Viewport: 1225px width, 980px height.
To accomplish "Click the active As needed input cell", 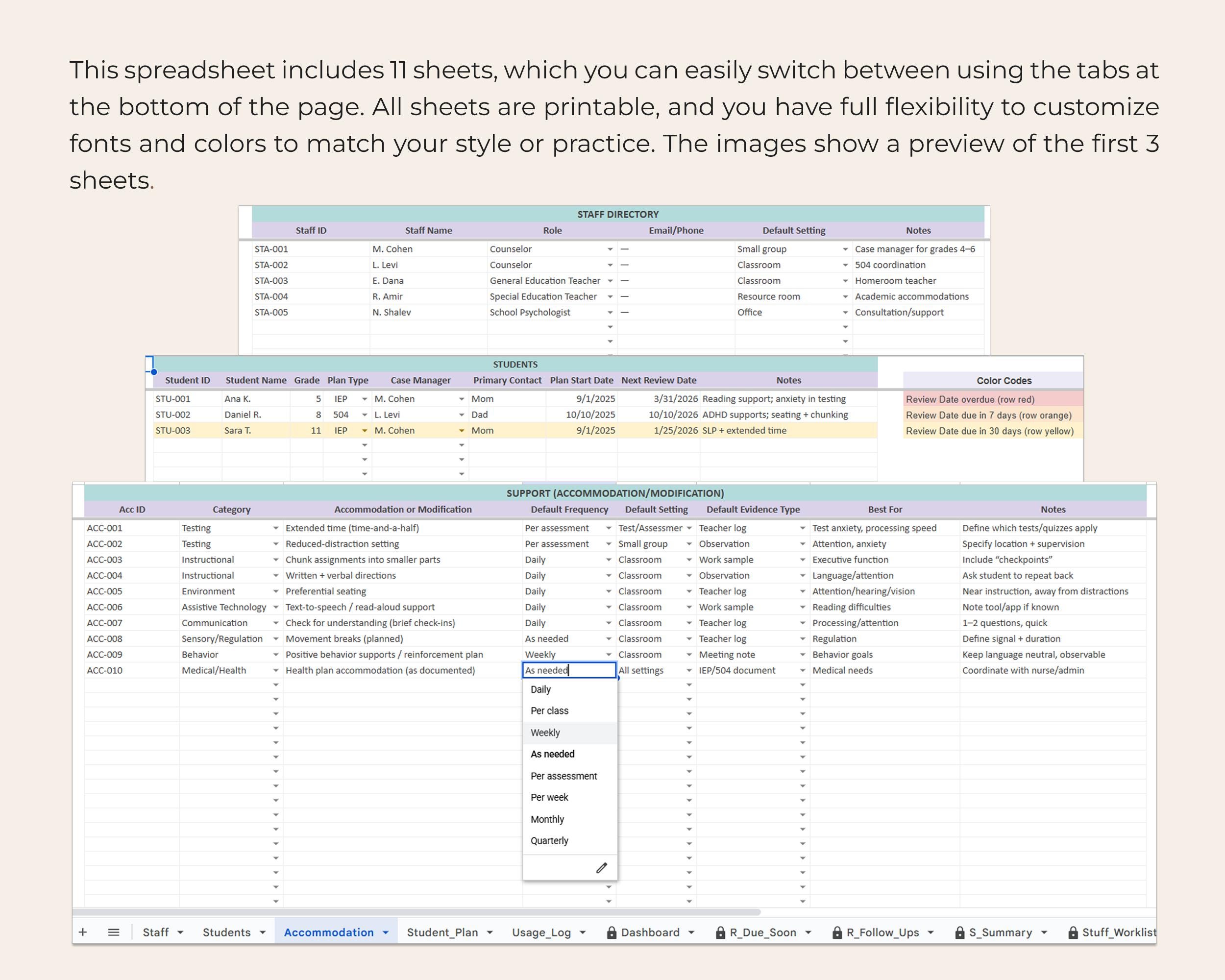I will (569, 670).
